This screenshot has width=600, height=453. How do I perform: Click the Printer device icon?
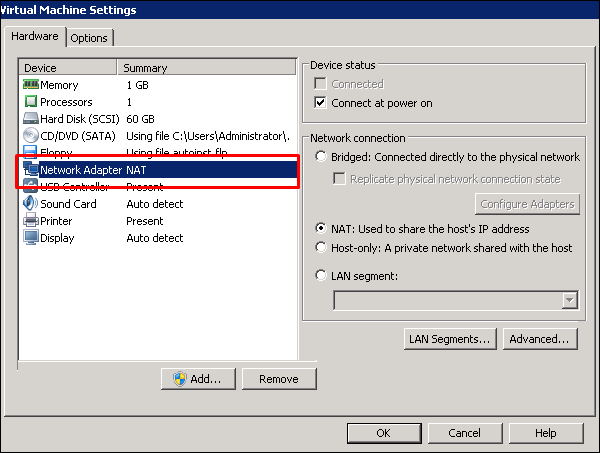click(x=30, y=222)
